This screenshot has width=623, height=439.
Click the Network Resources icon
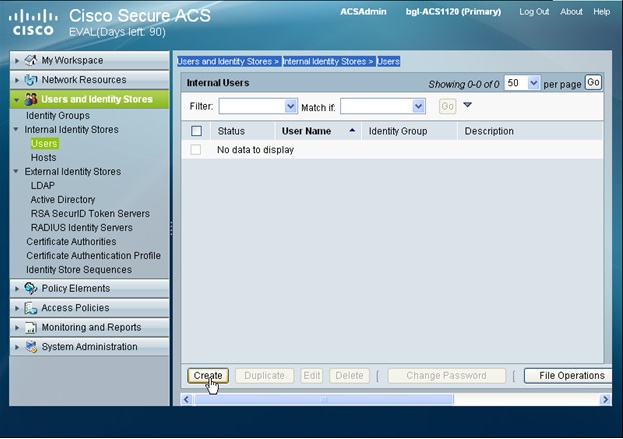[31, 80]
